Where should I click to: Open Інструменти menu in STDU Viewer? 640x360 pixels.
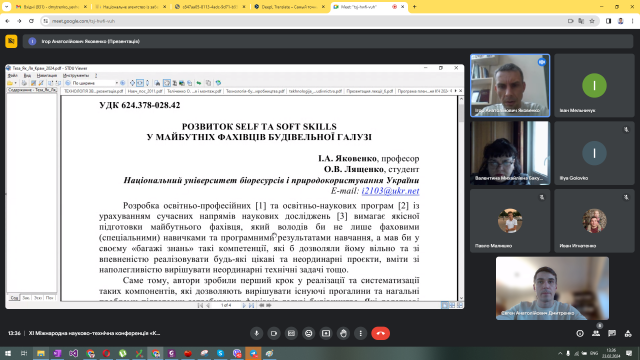pos(76,76)
